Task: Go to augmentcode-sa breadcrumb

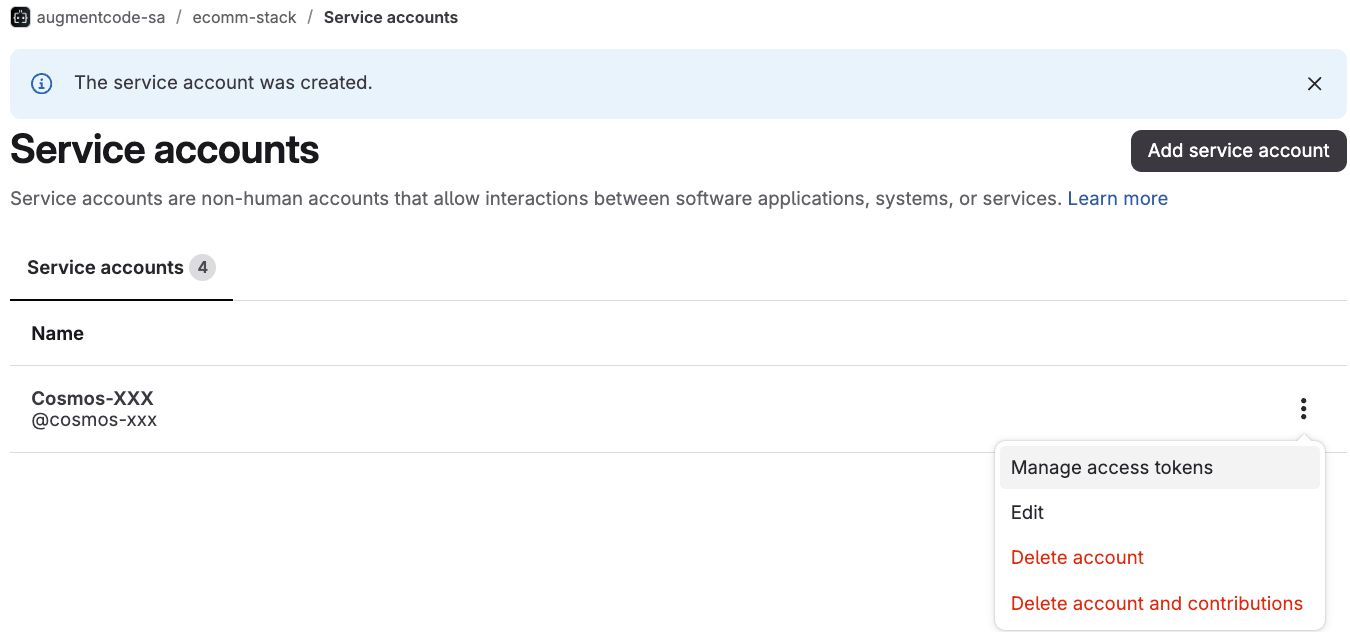Action: coord(101,17)
